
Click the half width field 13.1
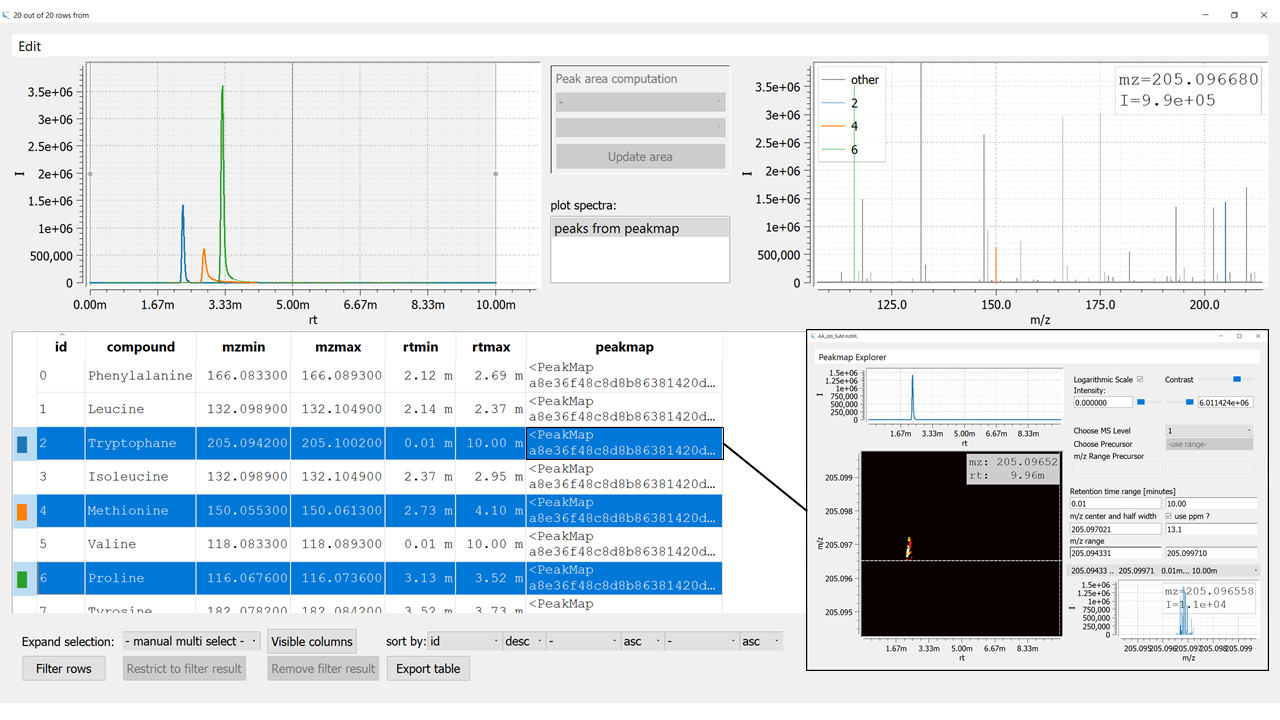click(x=1211, y=529)
